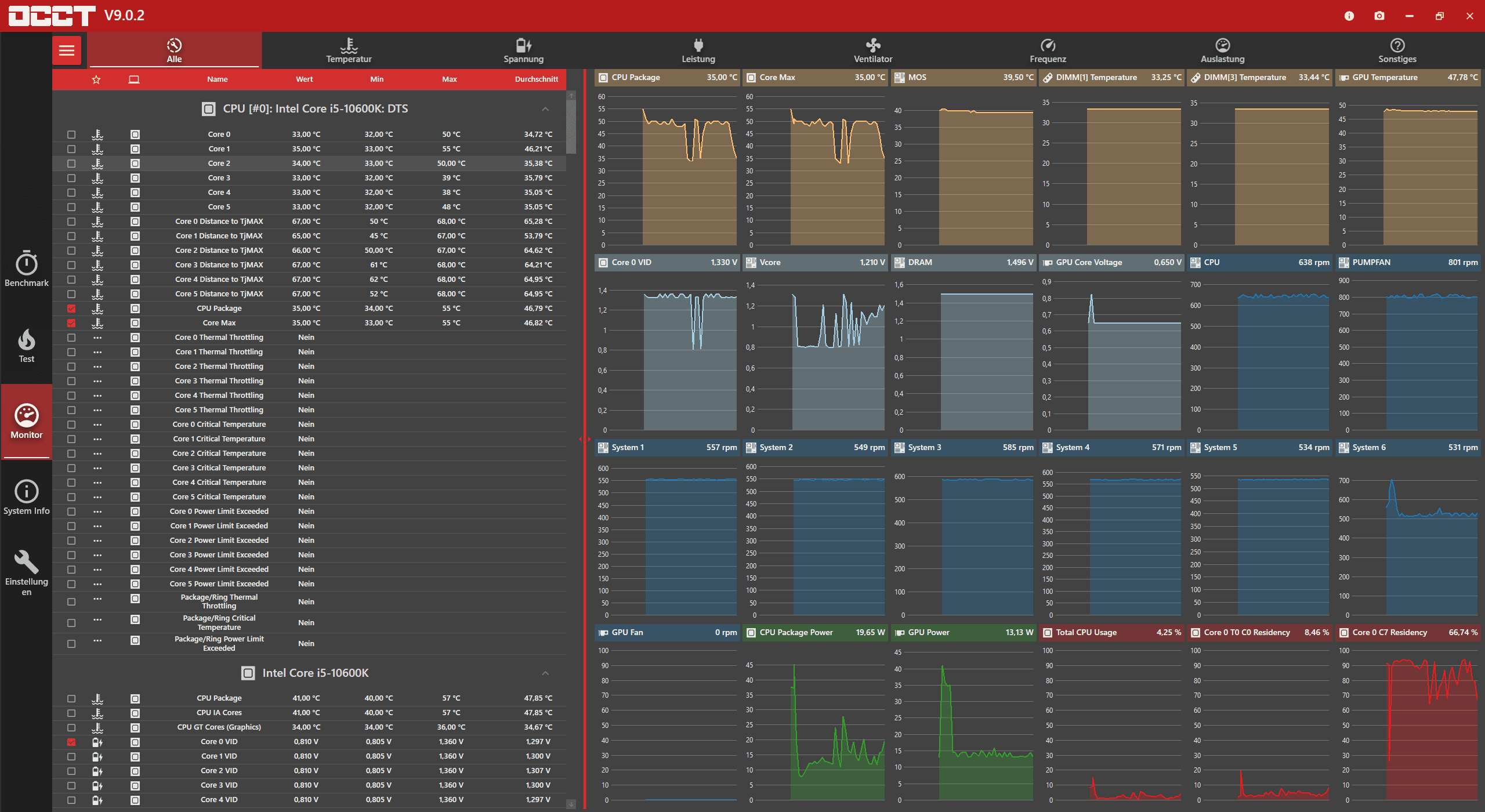Open the Monitor section

click(27, 422)
